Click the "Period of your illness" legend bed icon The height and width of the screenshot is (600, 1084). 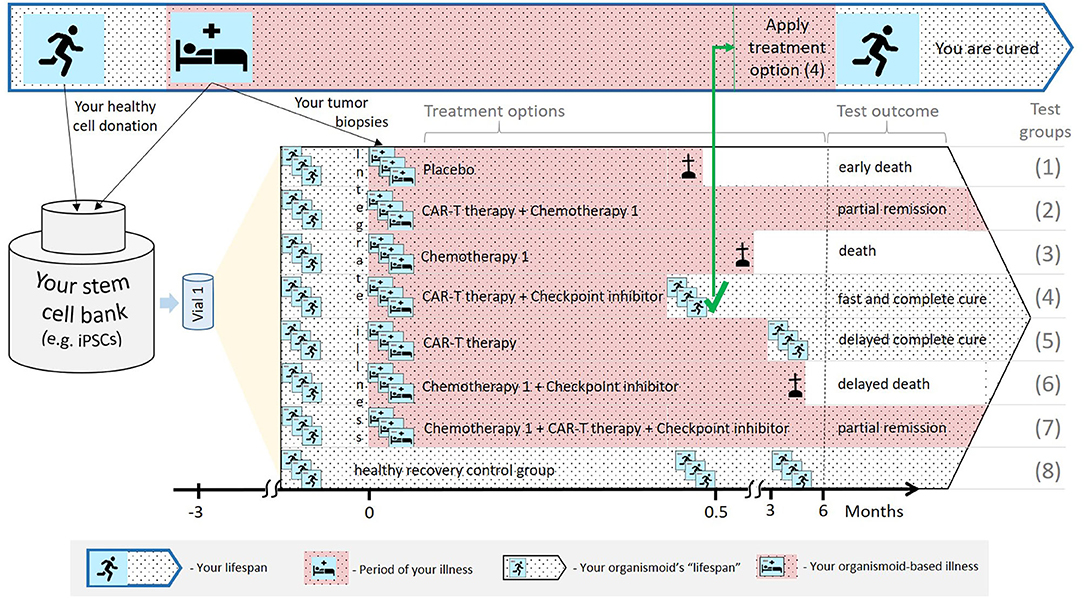325,569
